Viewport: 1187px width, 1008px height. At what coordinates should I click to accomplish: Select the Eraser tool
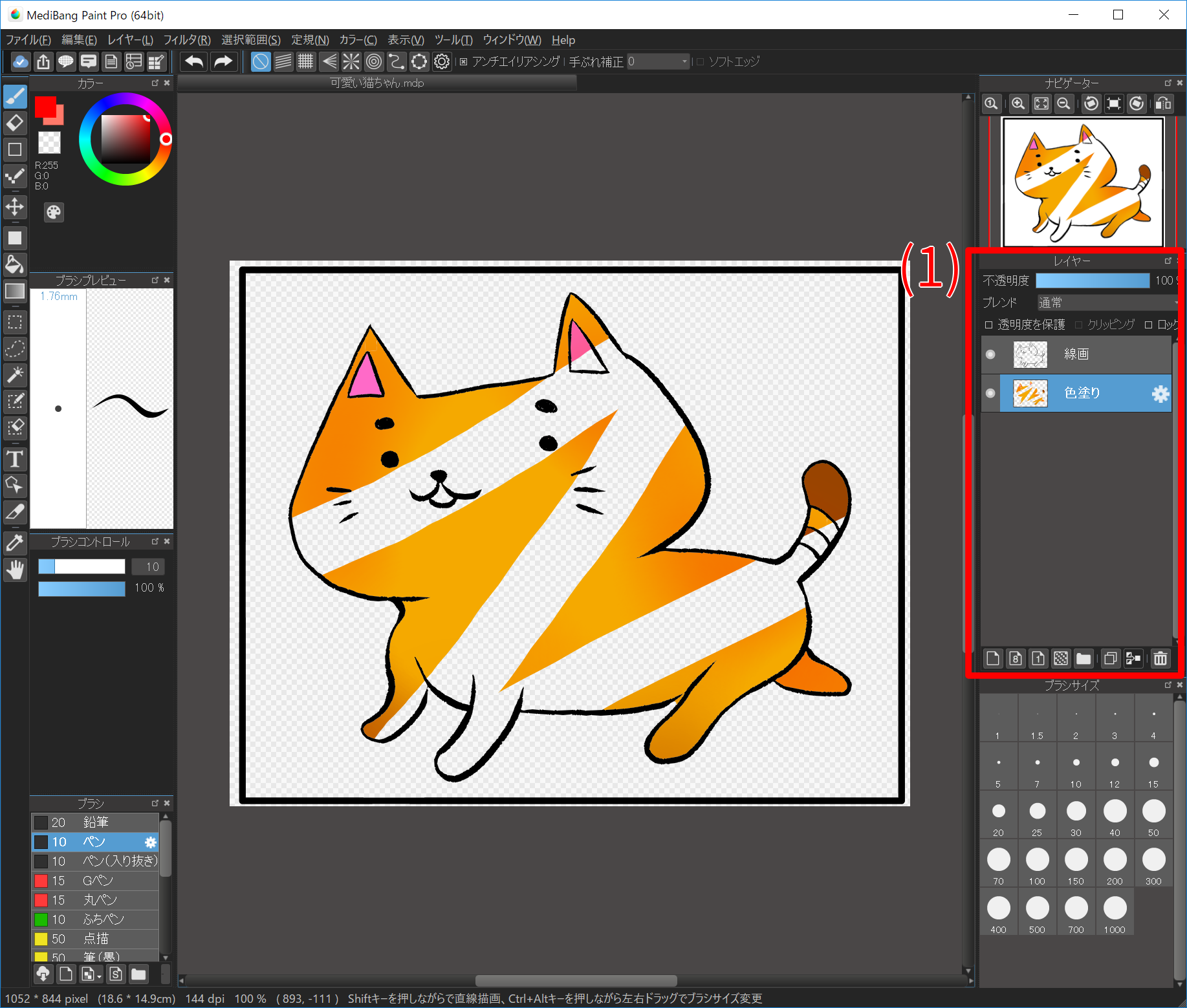click(x=15, y=123)
